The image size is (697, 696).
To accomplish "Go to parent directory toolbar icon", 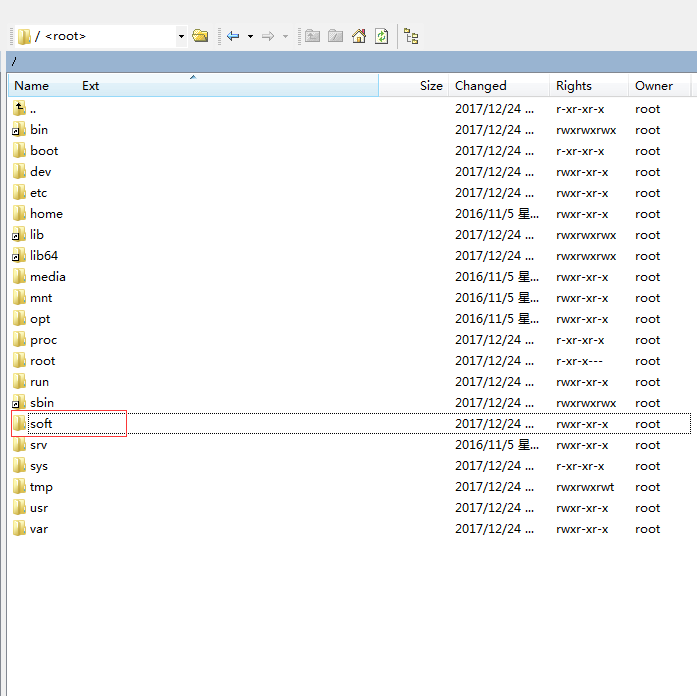I will [x=312, y=36].
